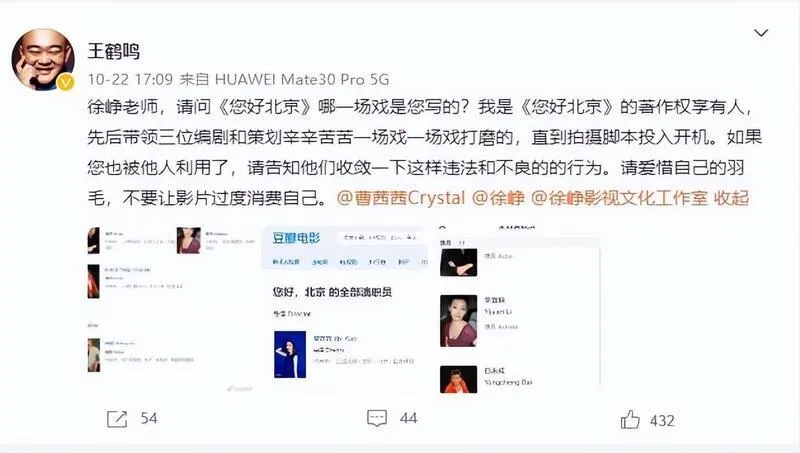Click the comment count 44

(x=409, y=419)
